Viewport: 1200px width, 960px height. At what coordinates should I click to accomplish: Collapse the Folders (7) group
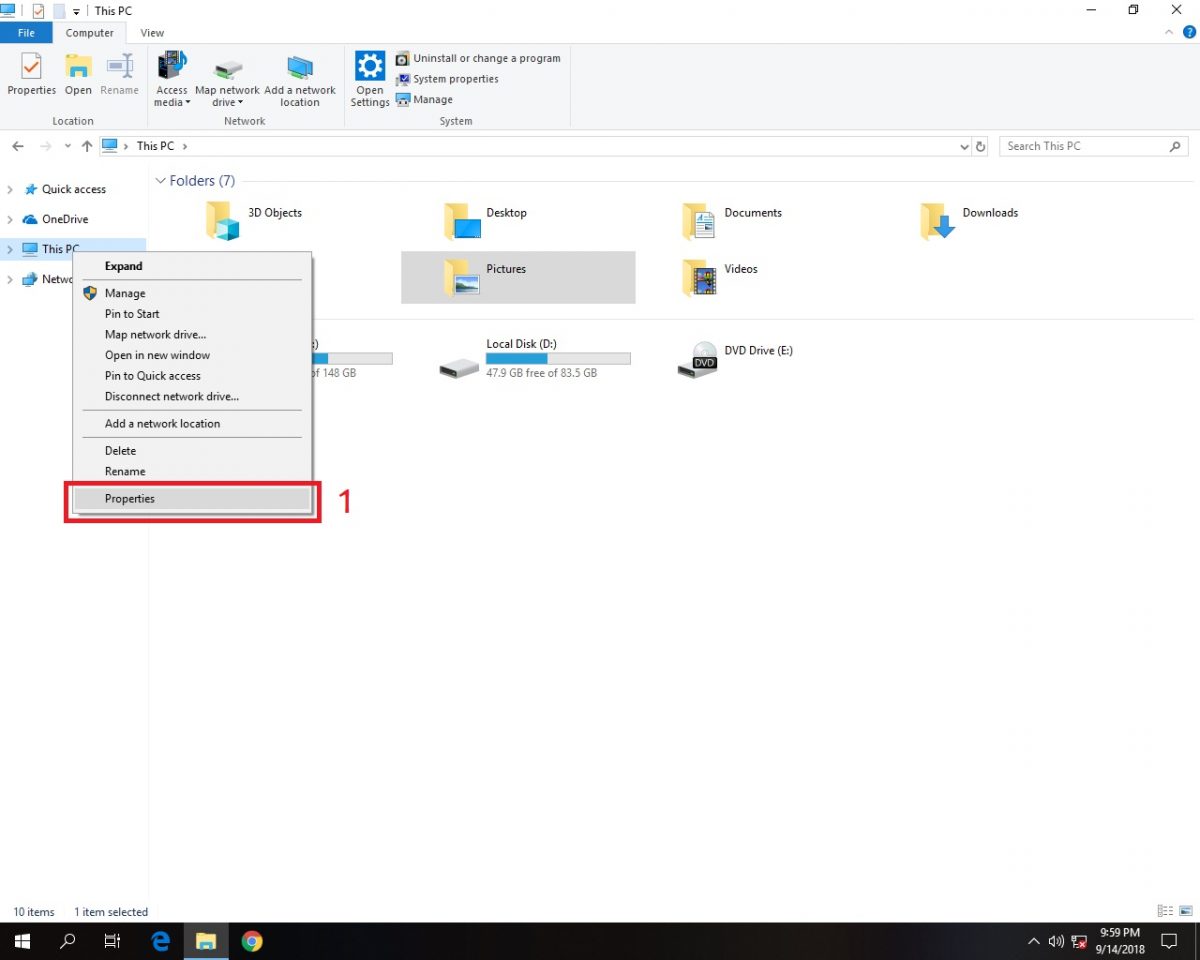coord(160,181)
